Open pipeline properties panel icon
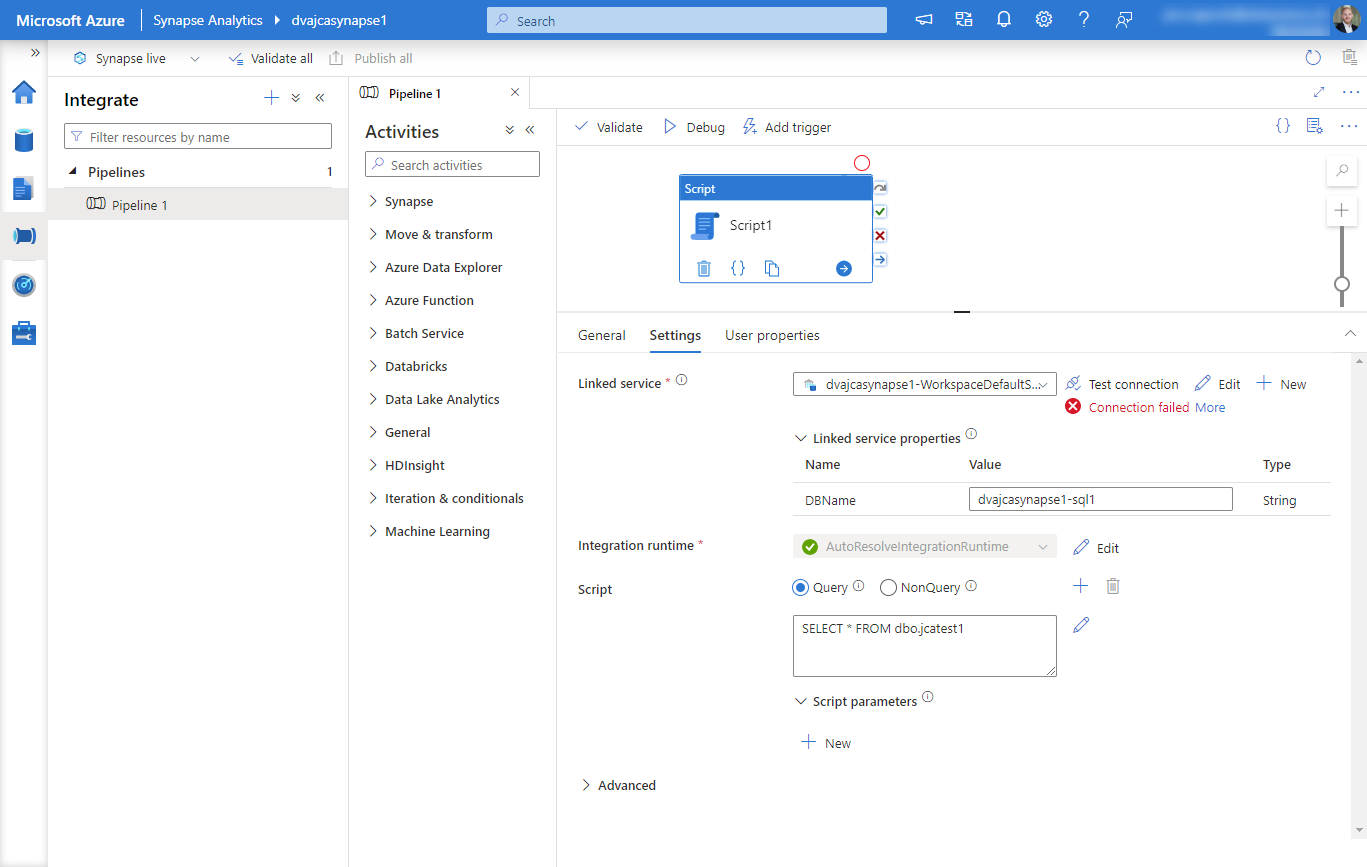The width and height of the screenshot is (1367, 867). coord(1315,126)
